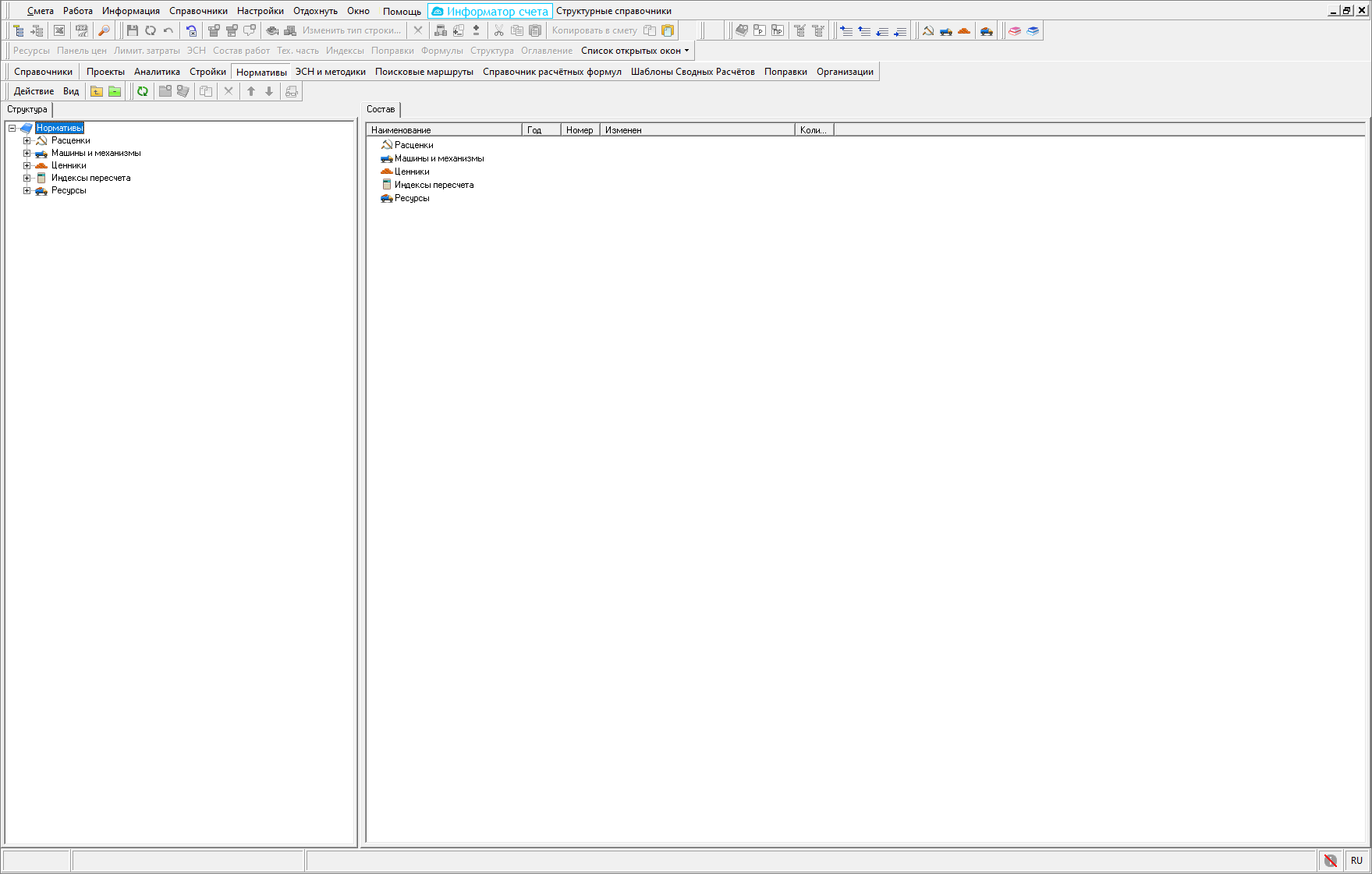Viewport: 1372px width, 874px height.
Task: Open the Действие menu button
Action: (34, 91)
